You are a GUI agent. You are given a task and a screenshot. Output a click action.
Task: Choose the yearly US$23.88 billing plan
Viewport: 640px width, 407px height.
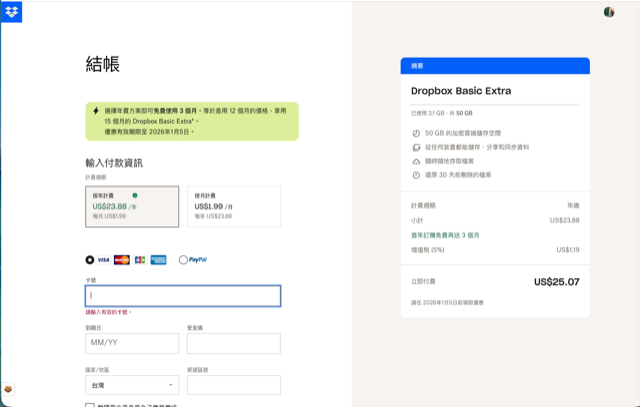[x=132, y=207]
